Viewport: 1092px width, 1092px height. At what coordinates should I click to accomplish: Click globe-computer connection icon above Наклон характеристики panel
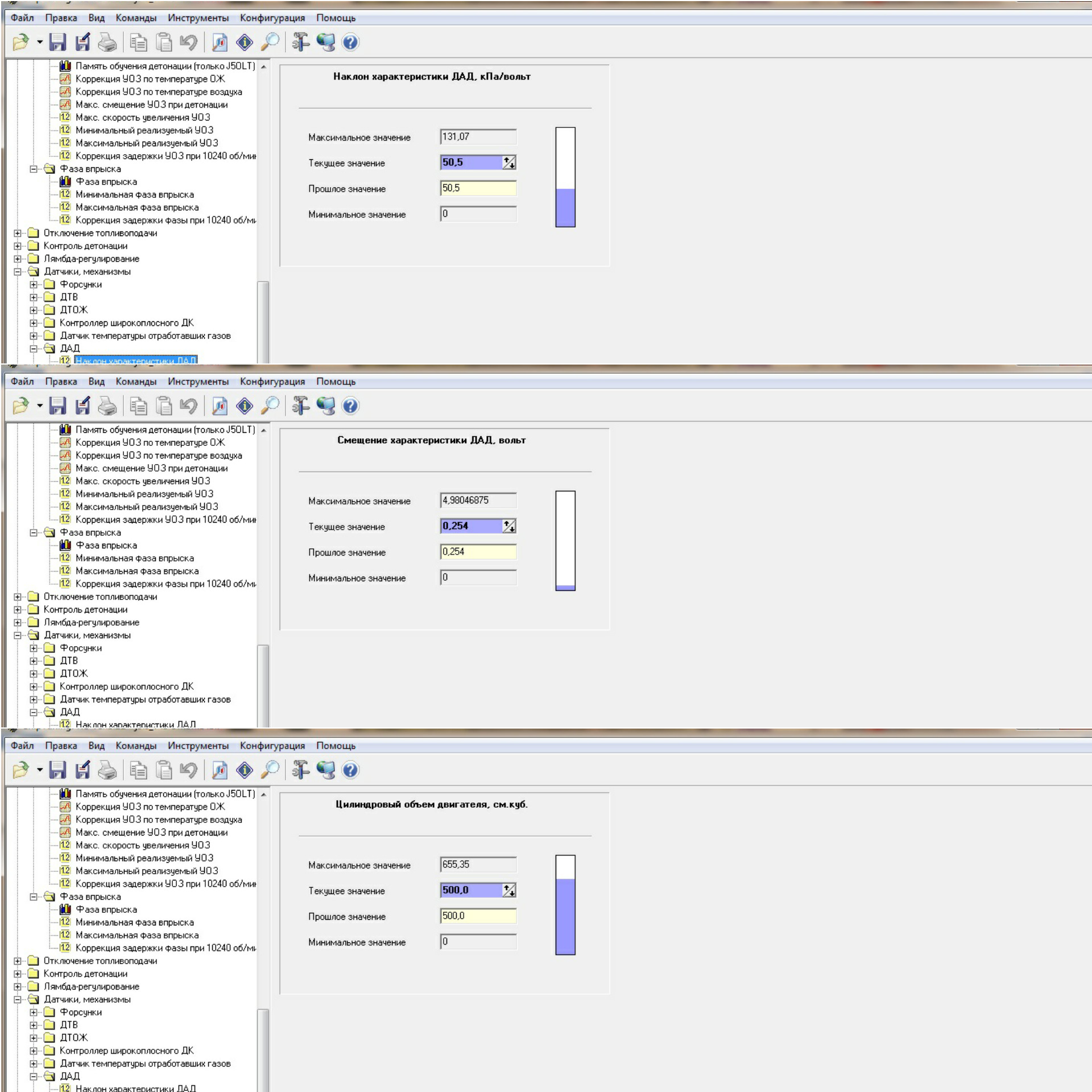click(326, 42)
